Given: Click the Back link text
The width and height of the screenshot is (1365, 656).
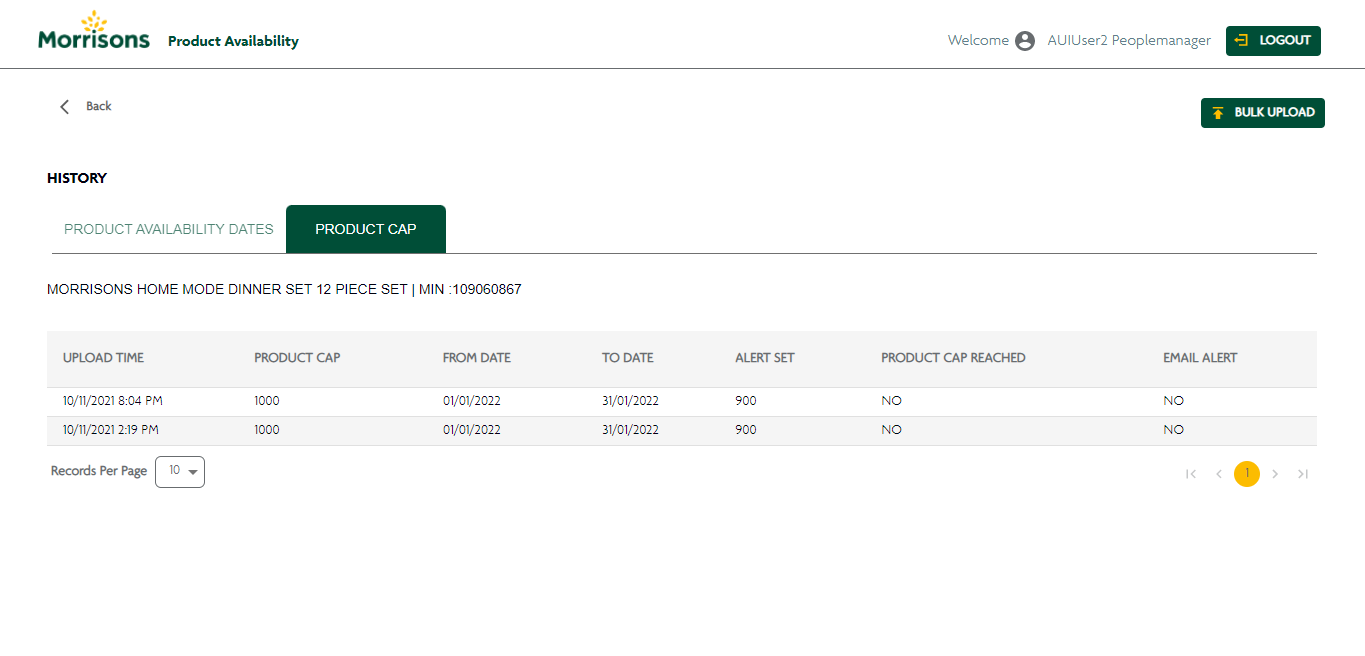Looking at the screenshot, I should pos(99,106).
